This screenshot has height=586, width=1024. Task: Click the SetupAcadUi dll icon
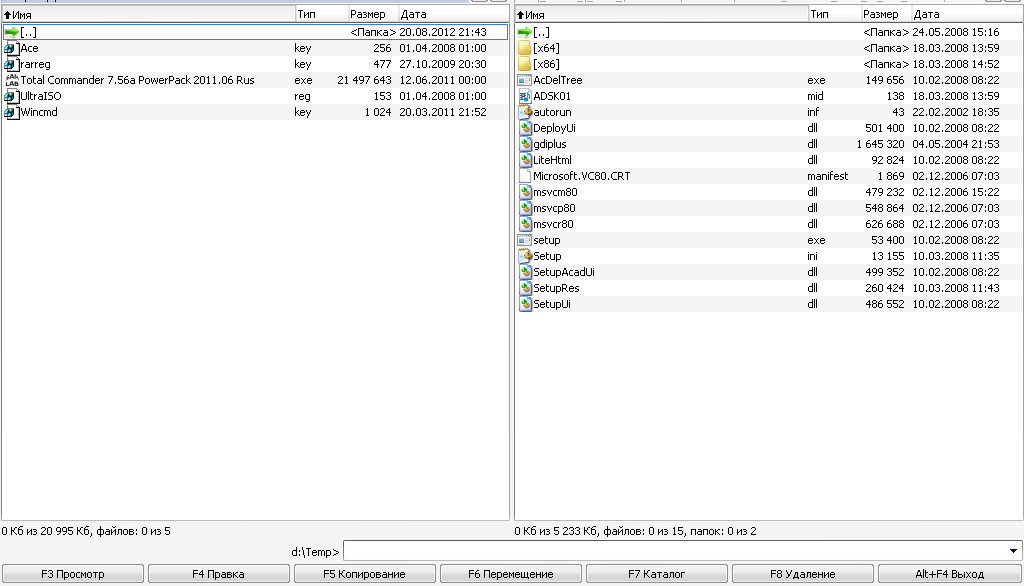(524, 272)
